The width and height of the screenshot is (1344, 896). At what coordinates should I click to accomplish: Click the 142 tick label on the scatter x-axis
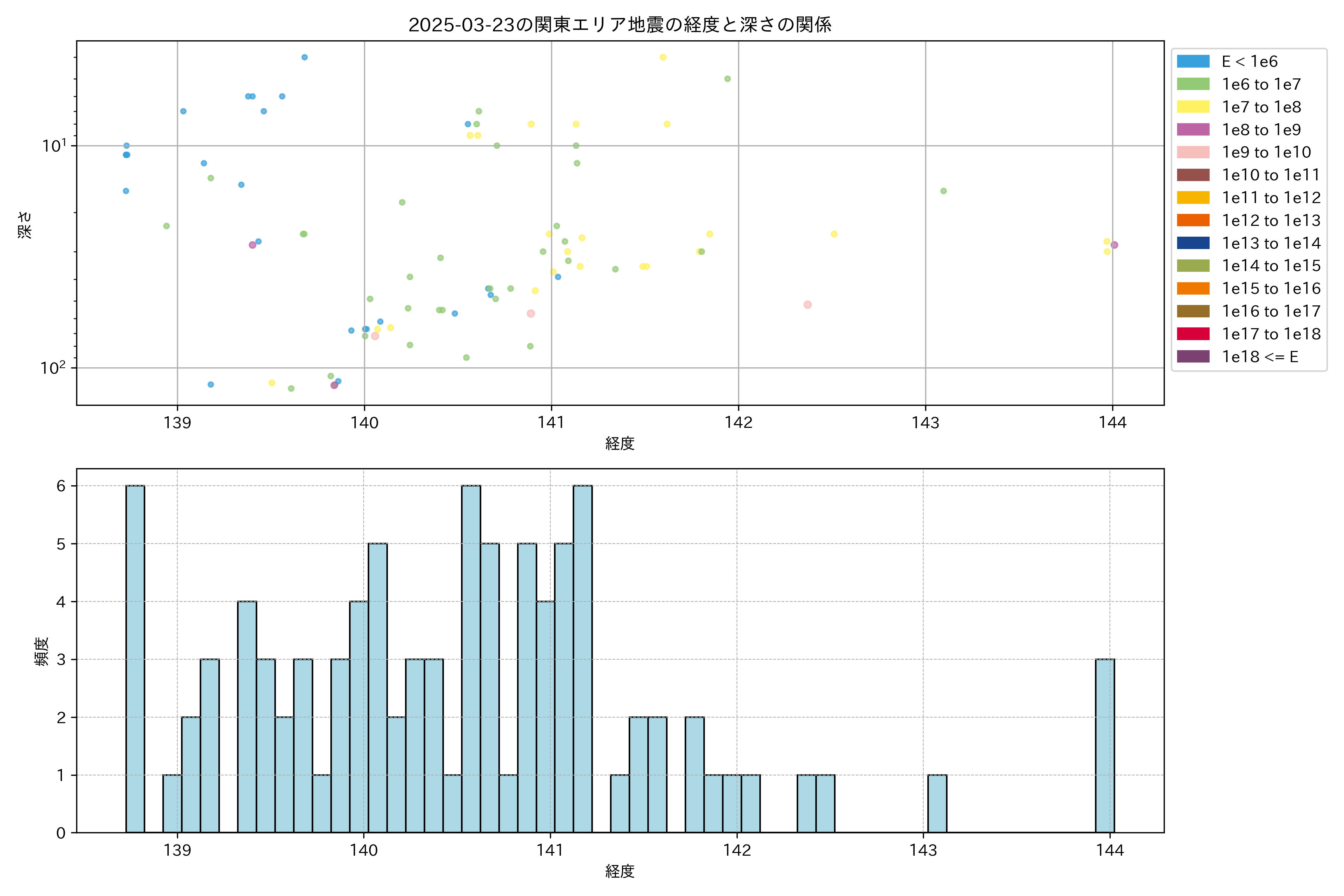click(738, 423)
